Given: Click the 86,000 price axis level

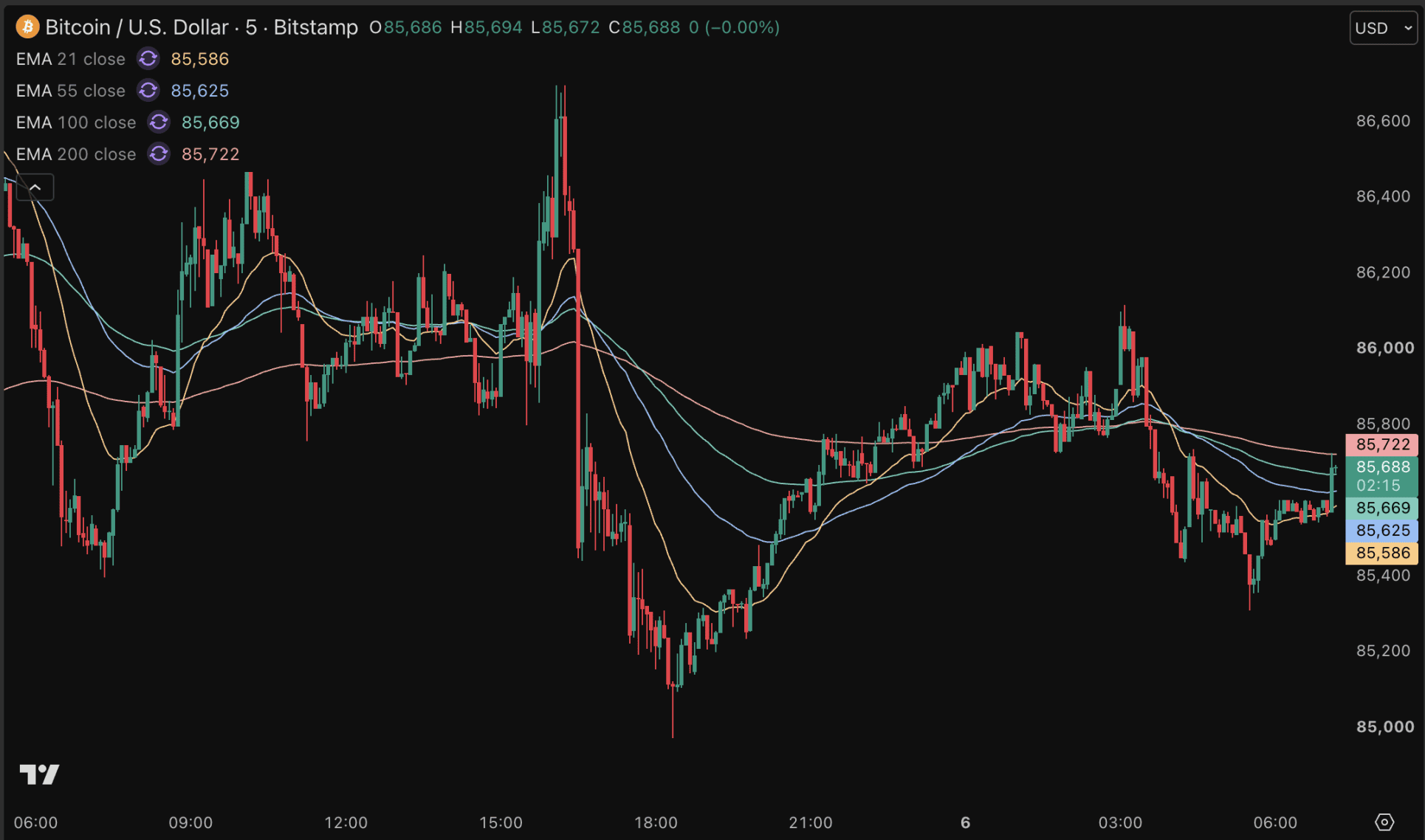Looking at the screenshot, I should coord(1383,348).
